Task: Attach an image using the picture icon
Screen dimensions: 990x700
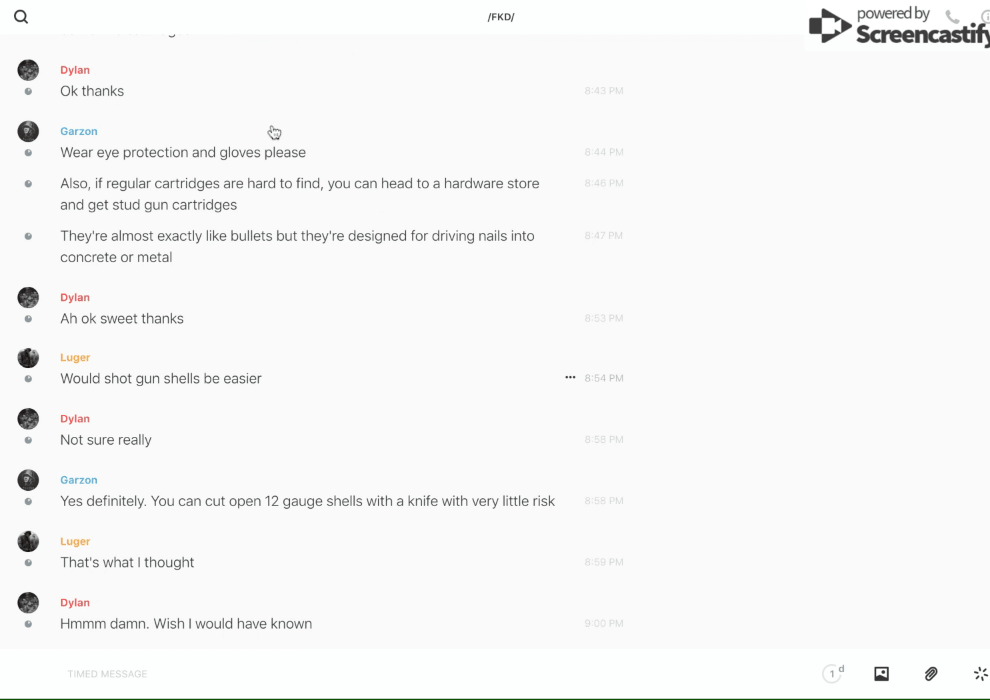Action: 881,674
